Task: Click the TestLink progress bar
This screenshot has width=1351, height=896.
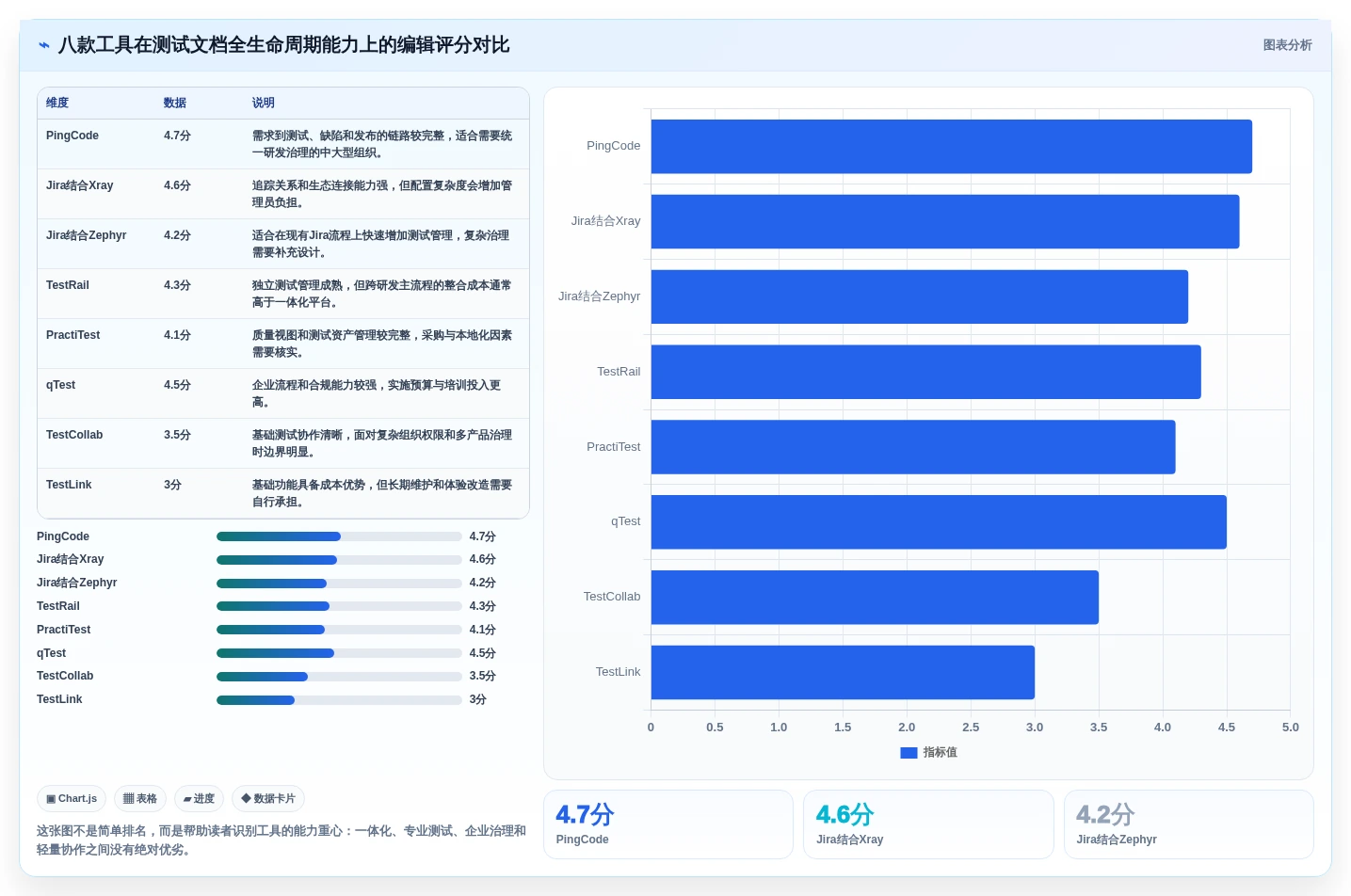Action: [339, 700]
